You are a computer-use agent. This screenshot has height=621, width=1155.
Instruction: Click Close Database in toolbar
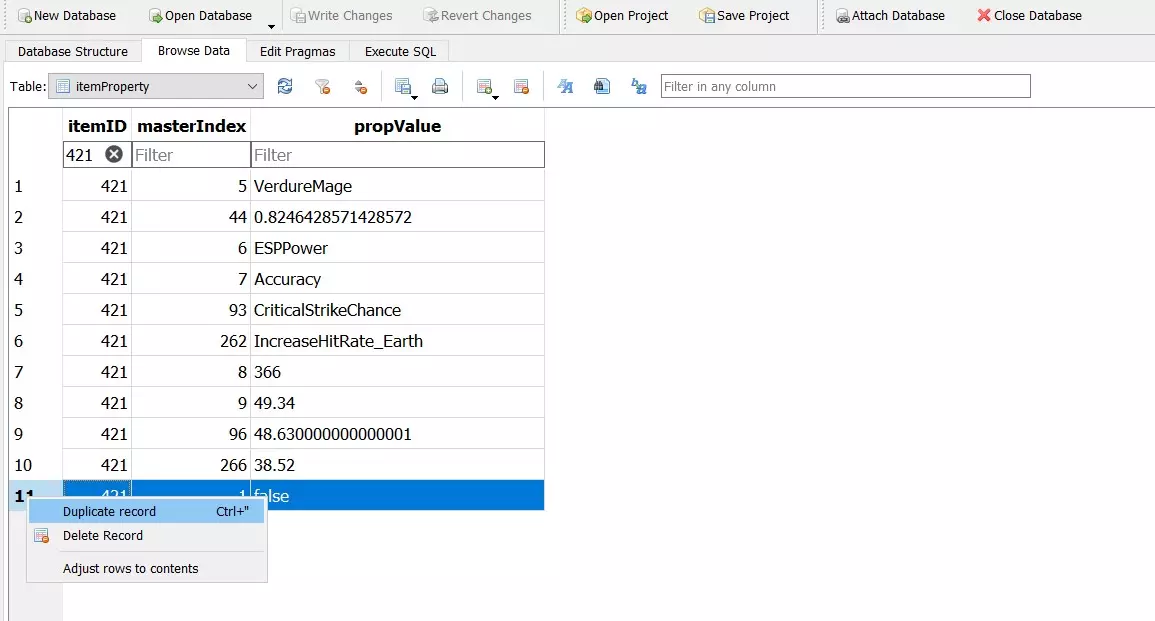click(1029, 15)
